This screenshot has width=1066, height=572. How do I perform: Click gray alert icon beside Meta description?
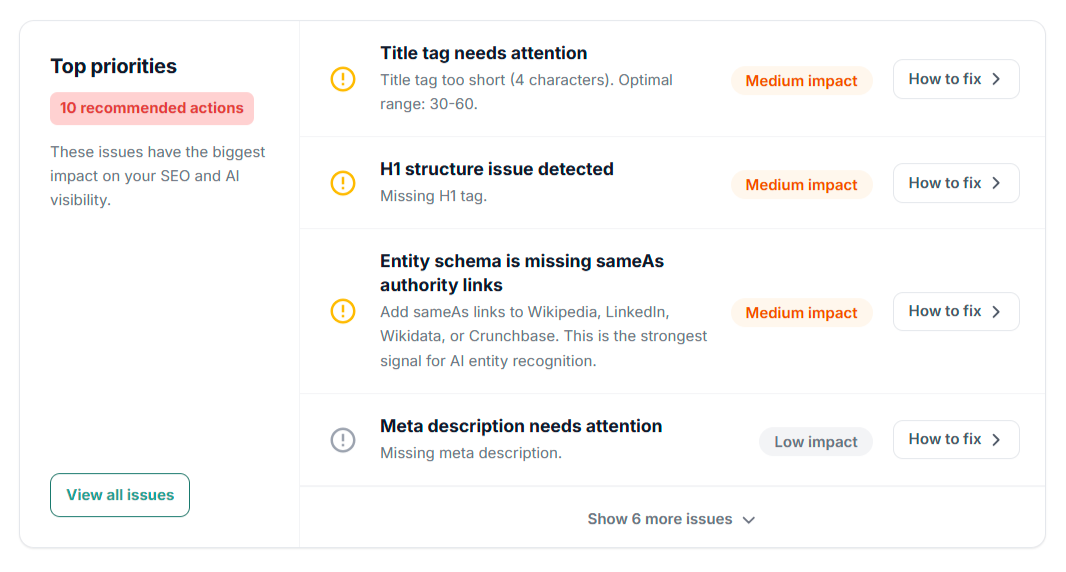pos(343,440)
